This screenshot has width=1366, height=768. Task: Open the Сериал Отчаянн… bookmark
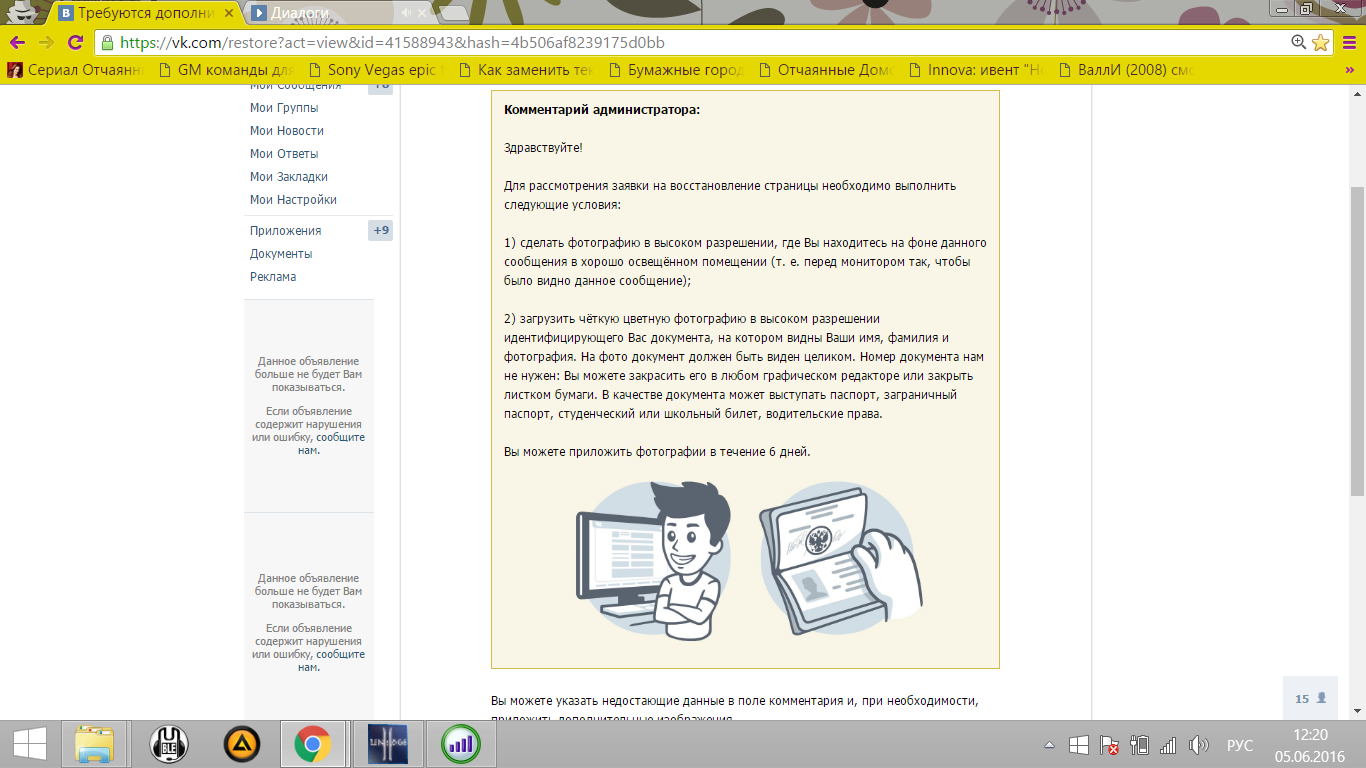point(76,70)
